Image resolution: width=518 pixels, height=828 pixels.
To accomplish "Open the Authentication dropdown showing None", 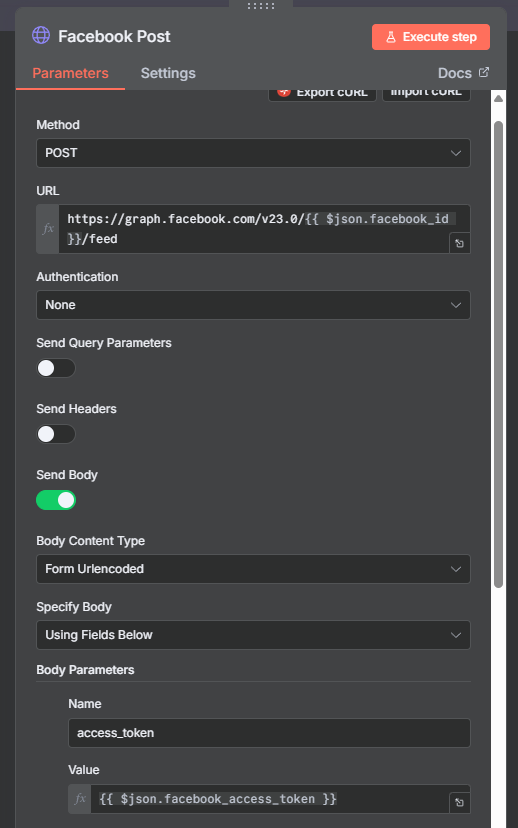I will point(253,305).
